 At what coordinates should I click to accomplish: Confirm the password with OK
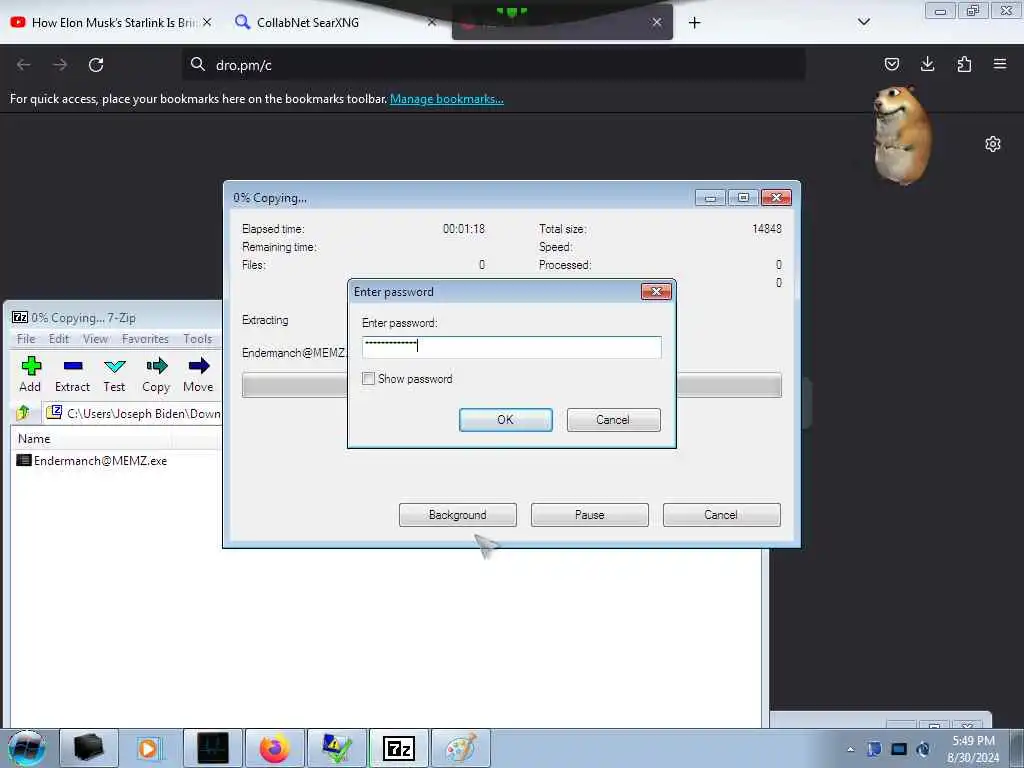pos(505,420)
